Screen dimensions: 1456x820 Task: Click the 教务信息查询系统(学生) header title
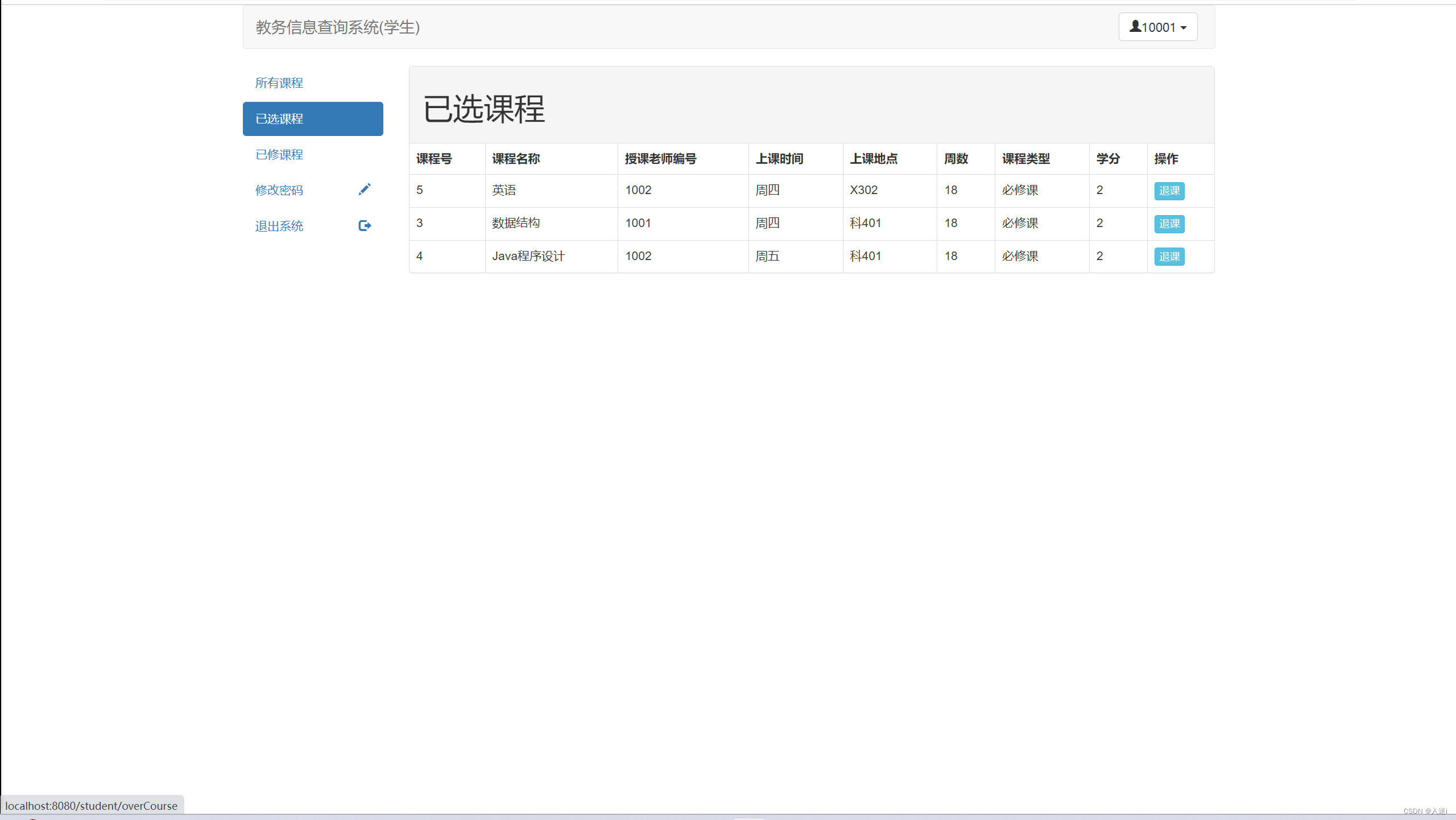tap(338, 27)
